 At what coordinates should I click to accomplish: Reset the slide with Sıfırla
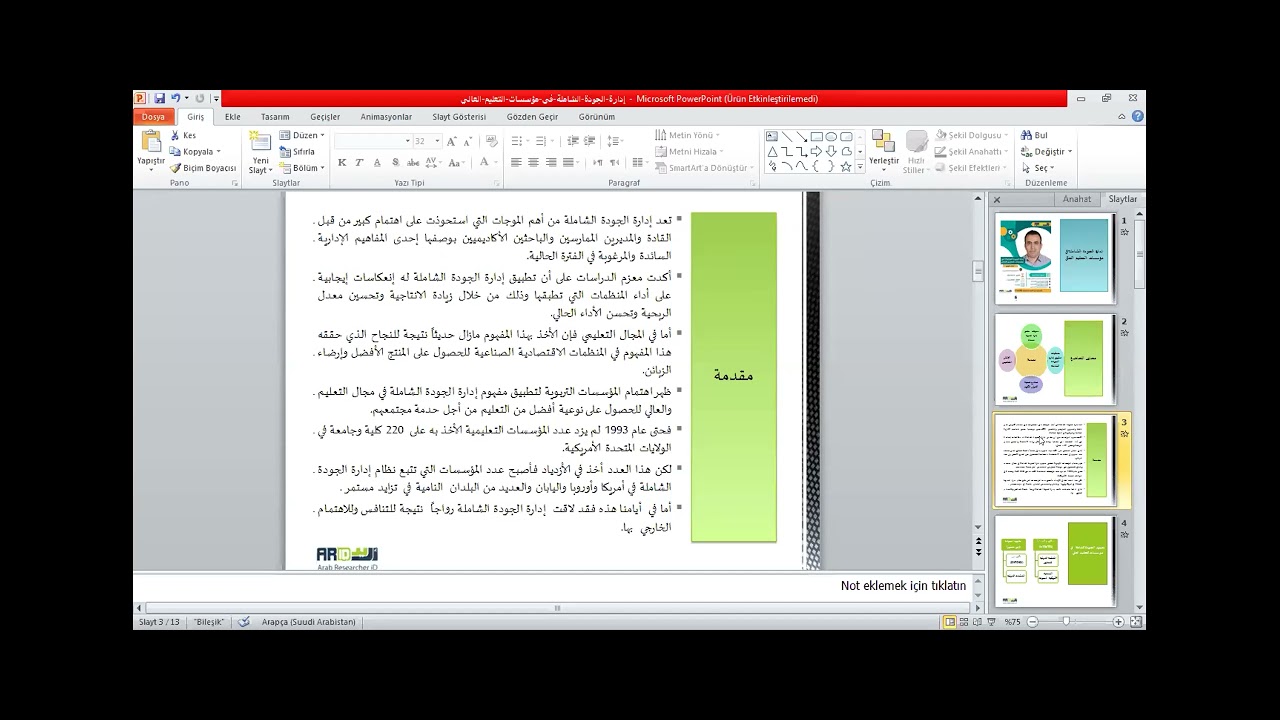[x=298, y=152]
